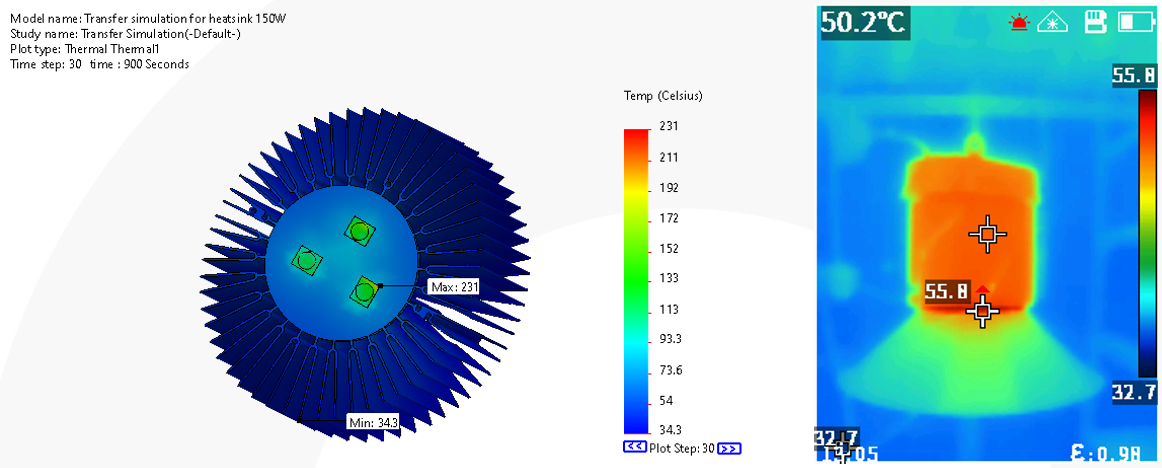Step back with the plot step previous arrows
Image resolution: width=1162 pixels, height=468 pixels.
point(634,447)
